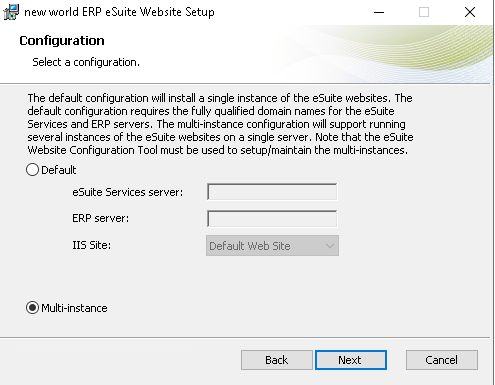495x385 pixels.
Task: Close the eSuite Website Setup window
Action: pos(470,12)
